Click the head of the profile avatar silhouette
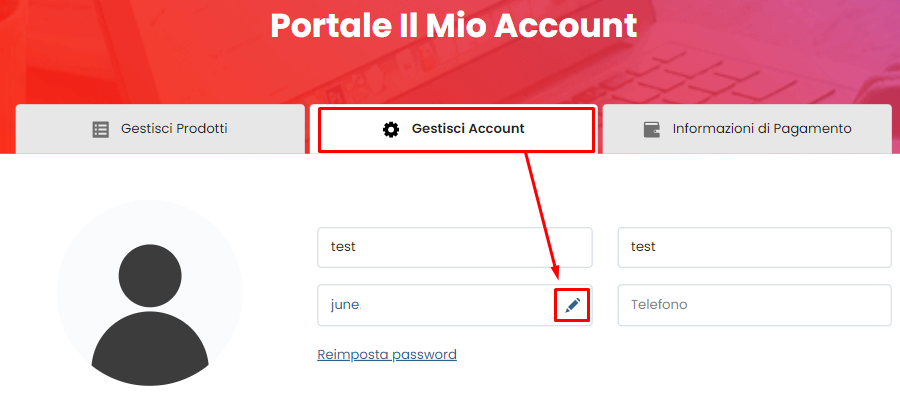900x409 pixels. [150, 276]
